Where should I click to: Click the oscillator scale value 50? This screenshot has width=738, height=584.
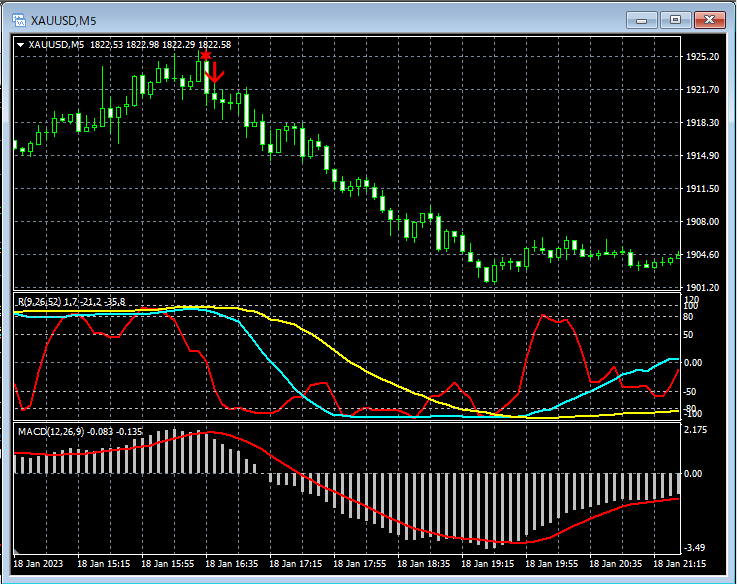688,335
